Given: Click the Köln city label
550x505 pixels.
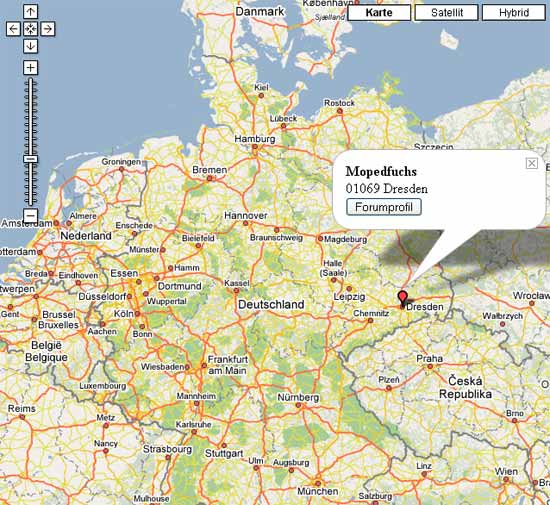Looking at the screenshot, I should pos(124,313).
